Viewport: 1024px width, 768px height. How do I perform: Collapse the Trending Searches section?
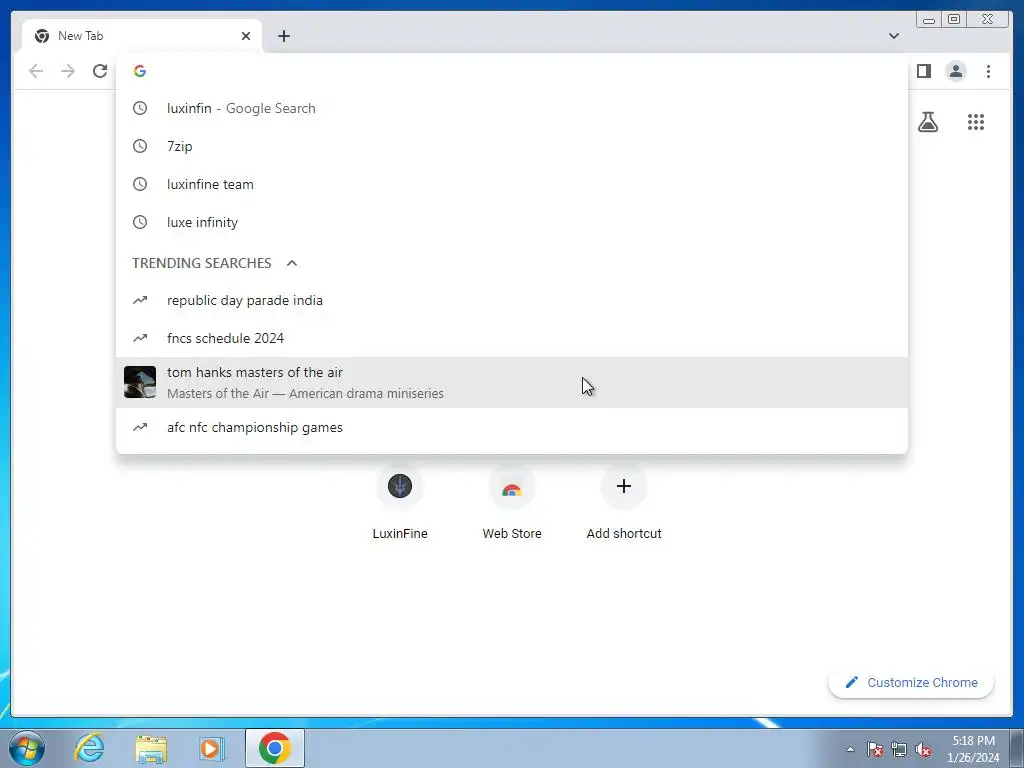point(292,263)
